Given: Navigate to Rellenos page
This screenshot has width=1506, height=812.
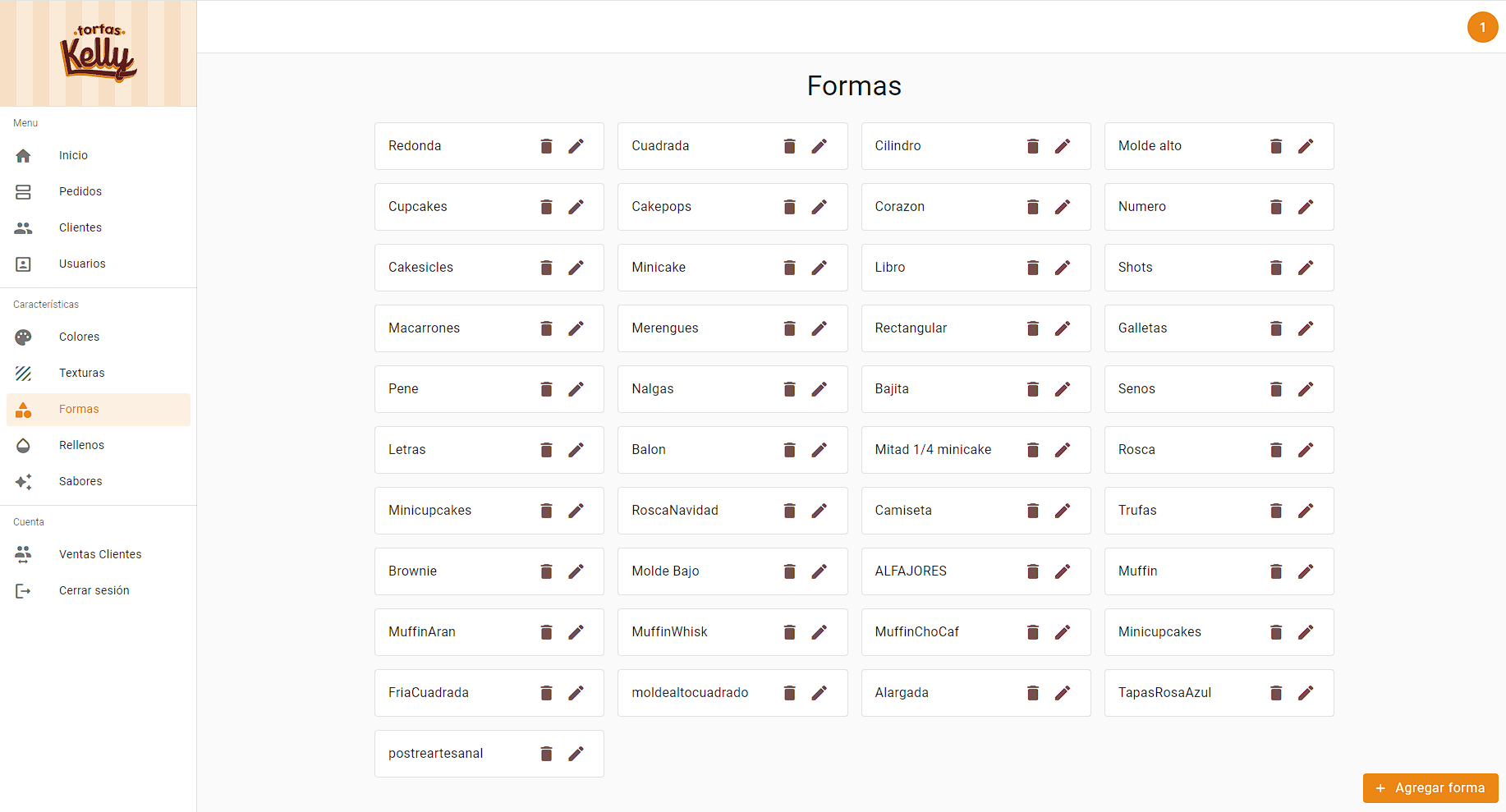Looking at the screenshot, I should click(81, 445).
